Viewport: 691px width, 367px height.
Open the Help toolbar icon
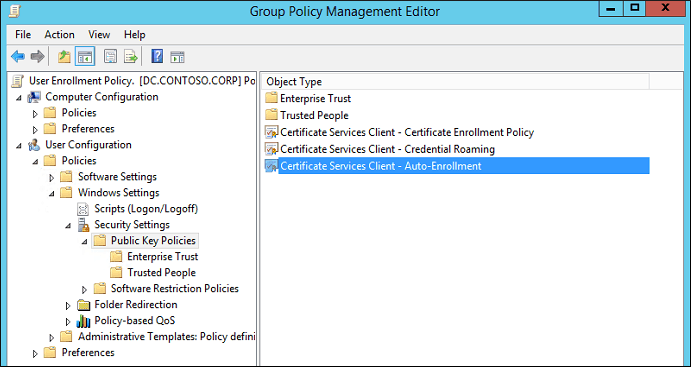pyautogui.click(x=157, y=56)
